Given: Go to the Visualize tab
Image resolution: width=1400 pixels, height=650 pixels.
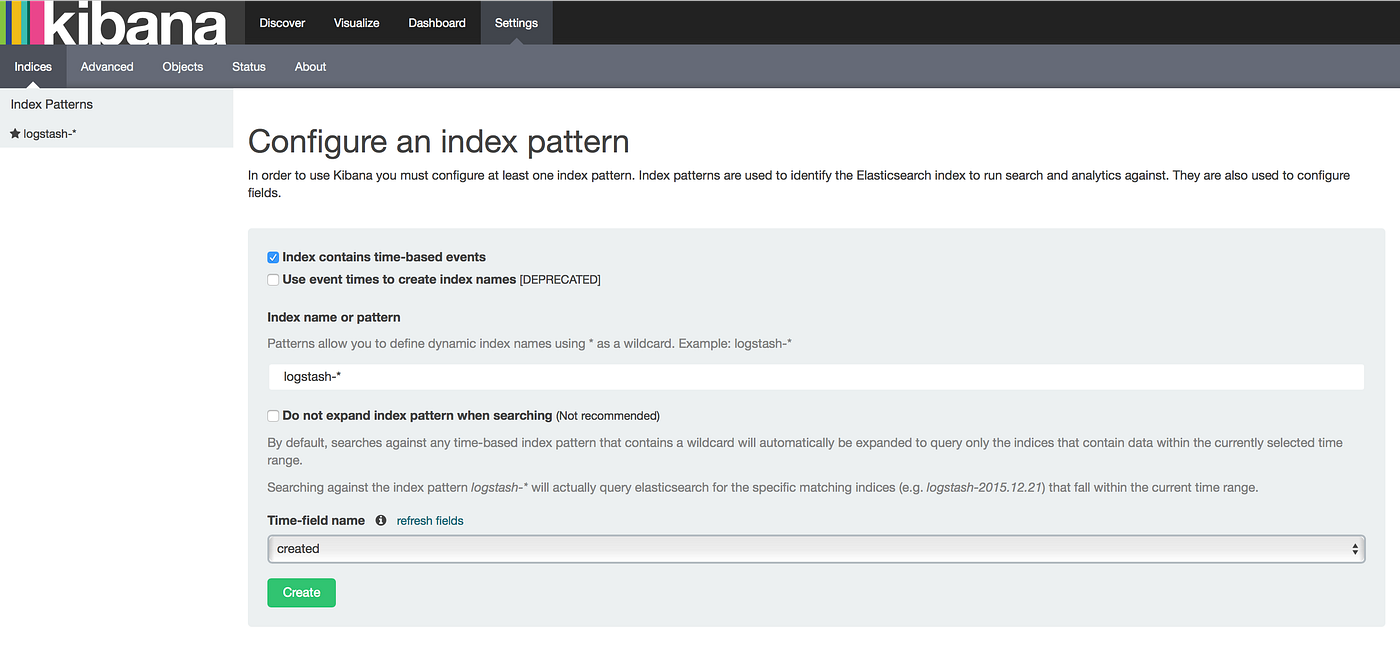Looking at the screenshot, I should pos(357,23).
